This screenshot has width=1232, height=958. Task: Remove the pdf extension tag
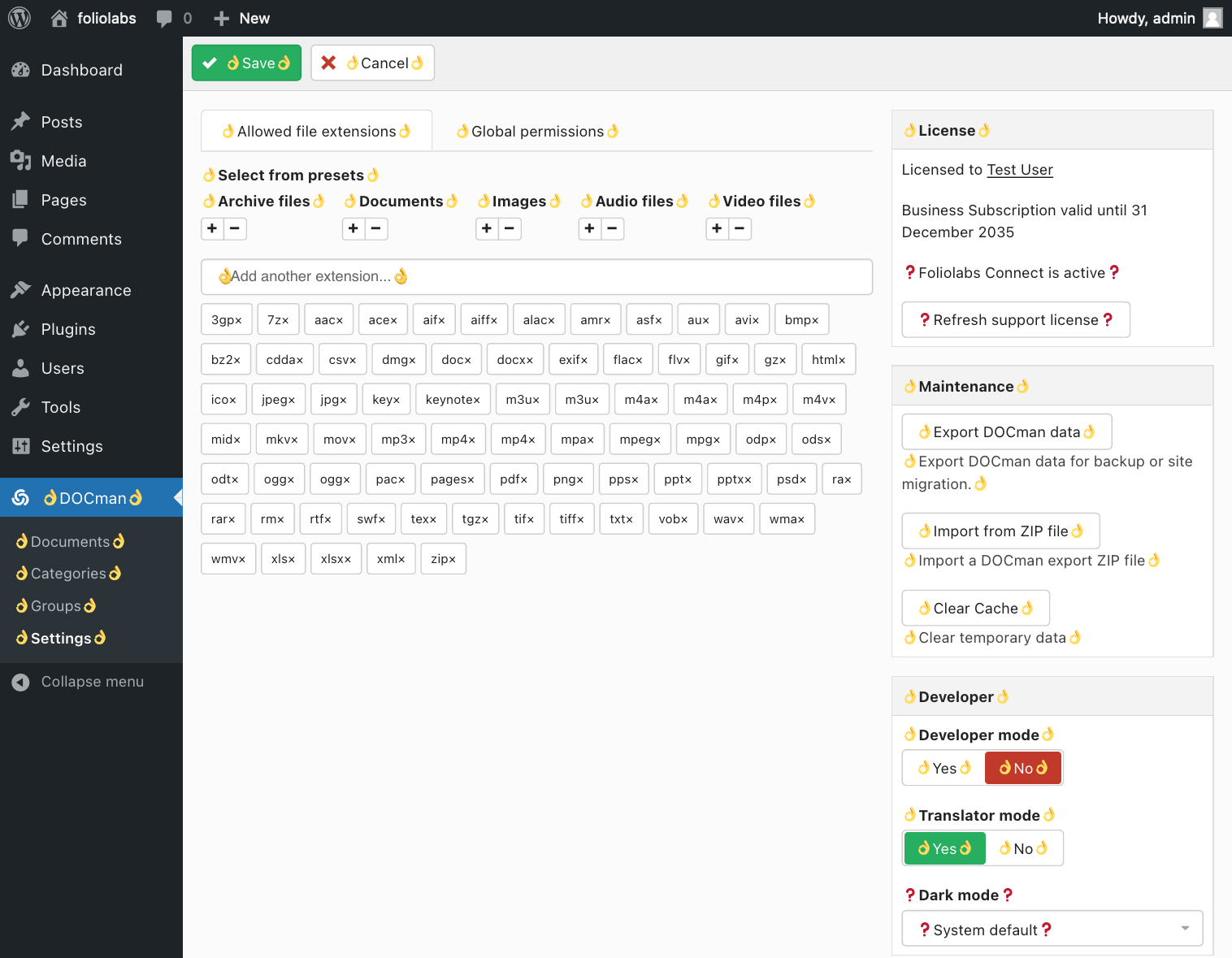524,479
